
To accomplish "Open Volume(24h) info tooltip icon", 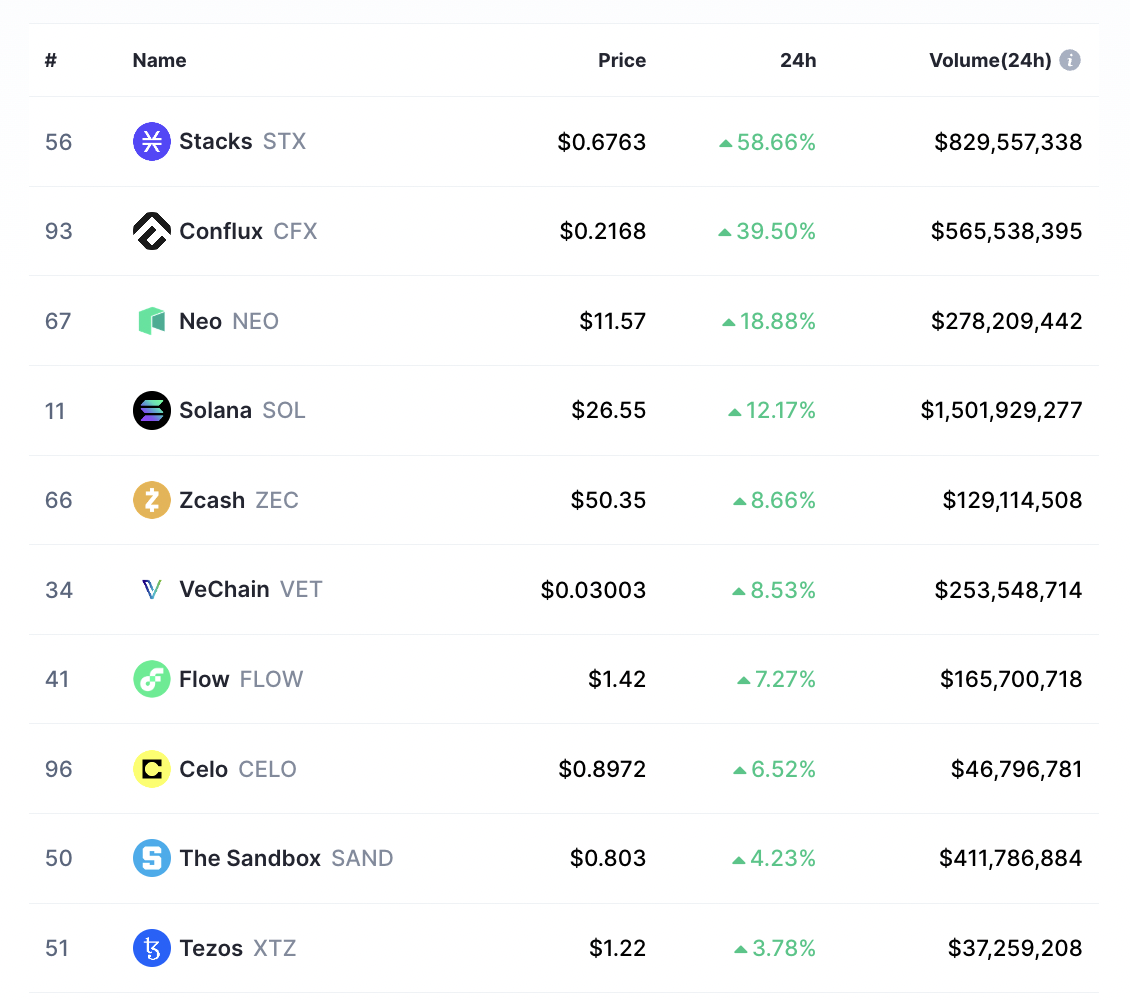I will pos(1070,60).
